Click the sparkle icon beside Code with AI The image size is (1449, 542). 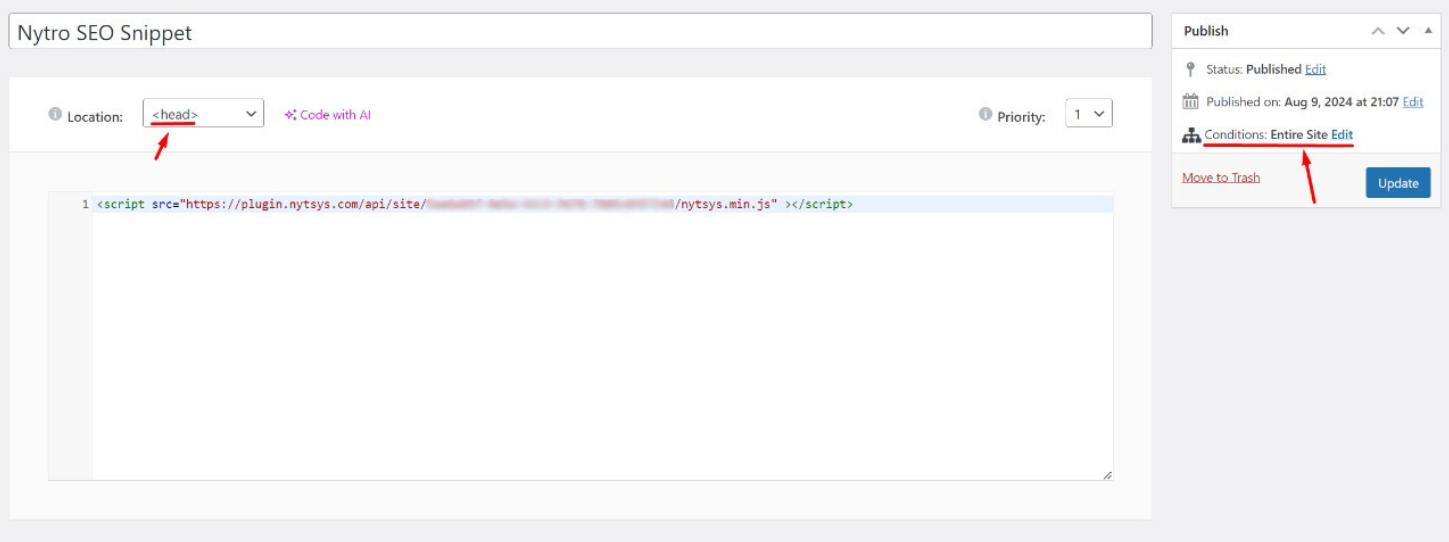pos(290,115)
